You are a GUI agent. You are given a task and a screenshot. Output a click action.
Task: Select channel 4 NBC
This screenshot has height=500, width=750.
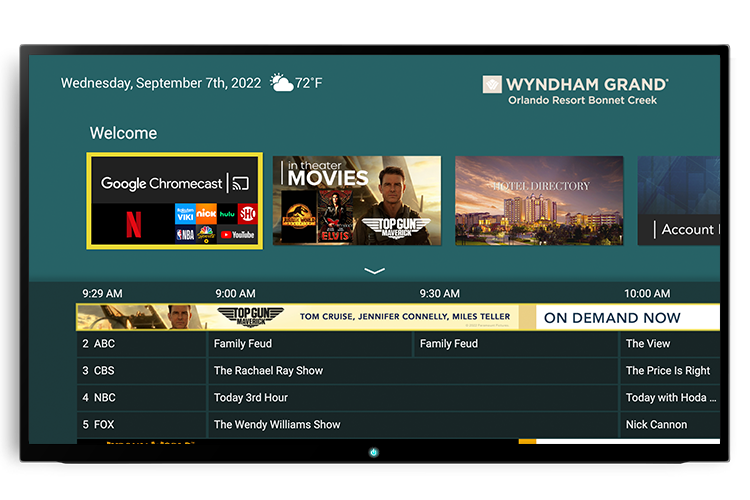[141, 398]
